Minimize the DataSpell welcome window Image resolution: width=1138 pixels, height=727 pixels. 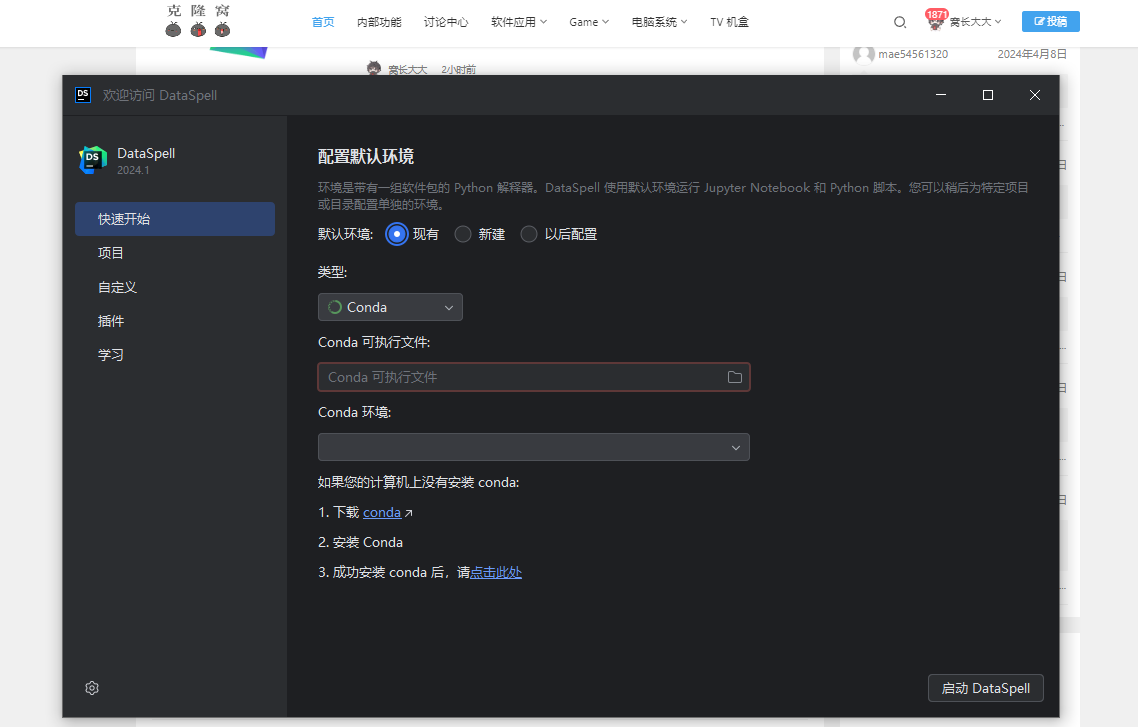click(941, 95)
